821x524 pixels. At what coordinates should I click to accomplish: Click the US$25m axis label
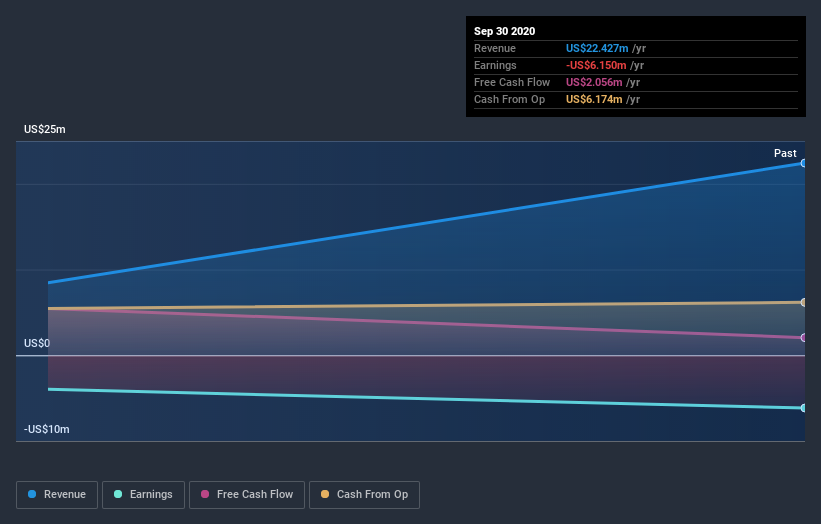click(x=45, y=129)
